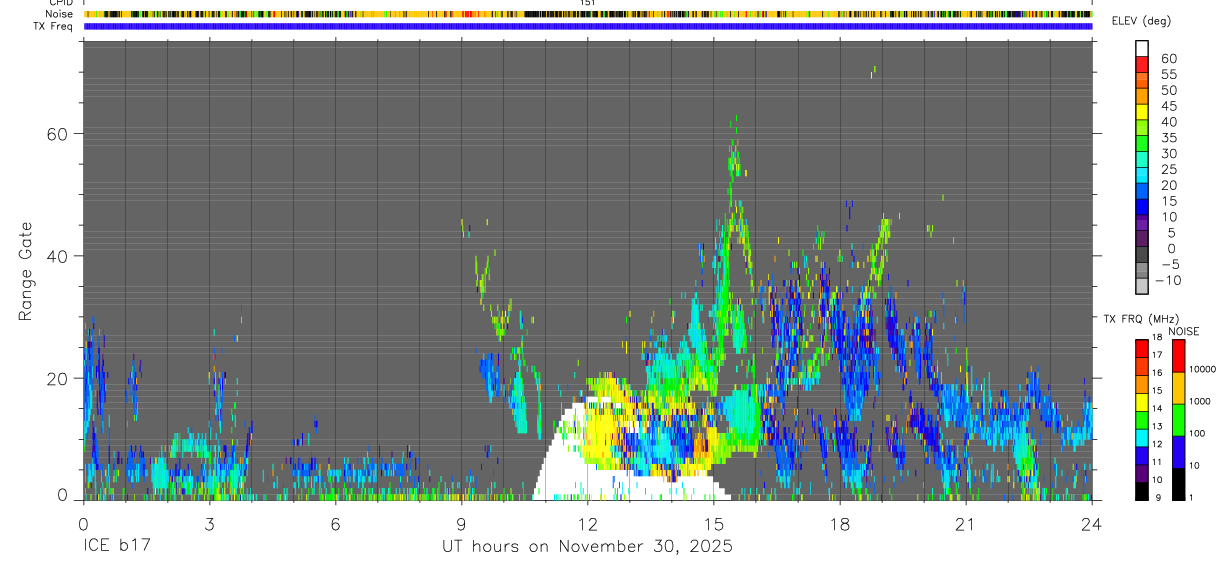Click the "60" tick on the Range Gate axis
The image size is (1228, 567).
[60, 133]
